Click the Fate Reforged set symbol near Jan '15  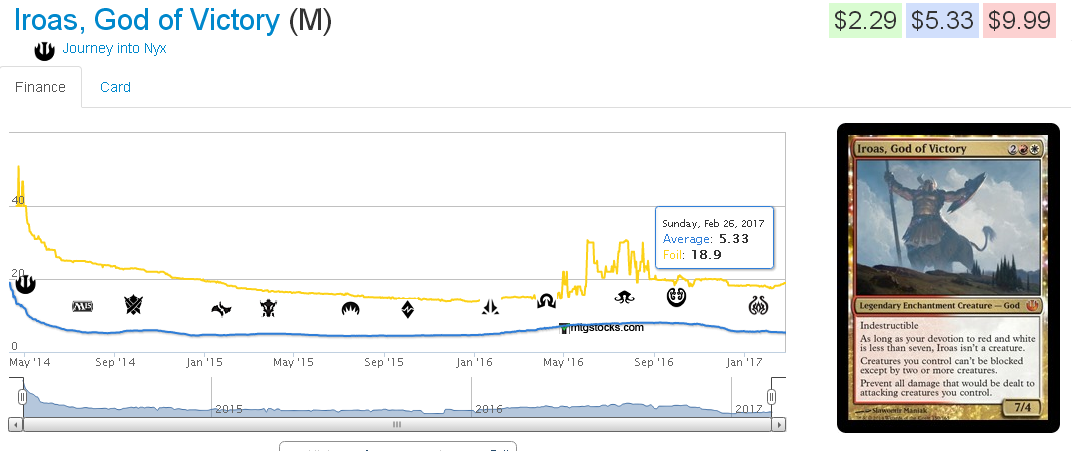pos(221,310)
